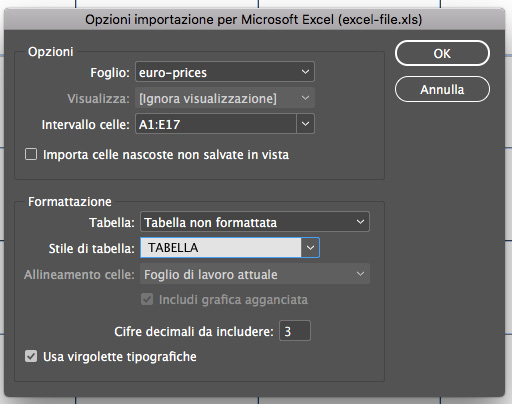Disable Usa virgolette tipografiche checkbox
The height and width of the screenshot is (404, 512).
pyautogui.click(x=31, y=356)
